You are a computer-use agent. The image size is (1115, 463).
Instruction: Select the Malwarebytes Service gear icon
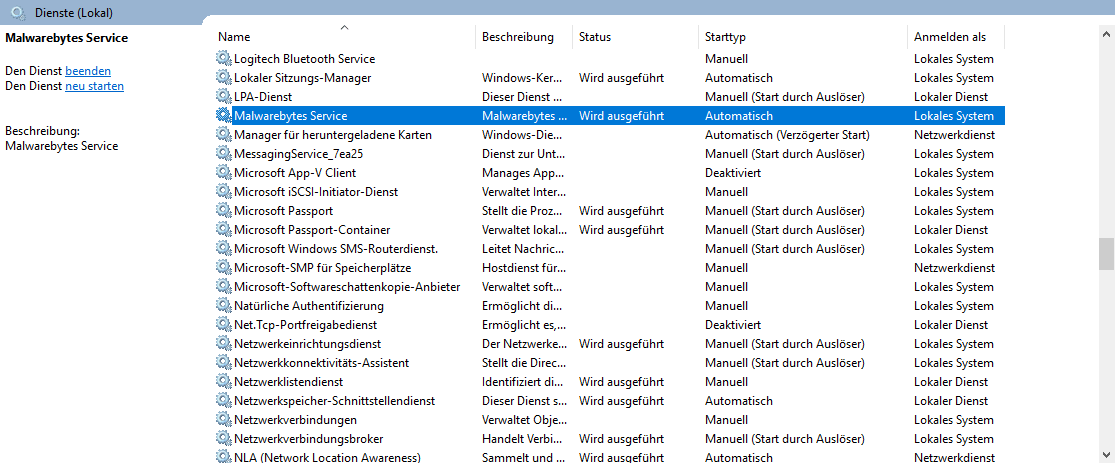click(x=223, y=116)
